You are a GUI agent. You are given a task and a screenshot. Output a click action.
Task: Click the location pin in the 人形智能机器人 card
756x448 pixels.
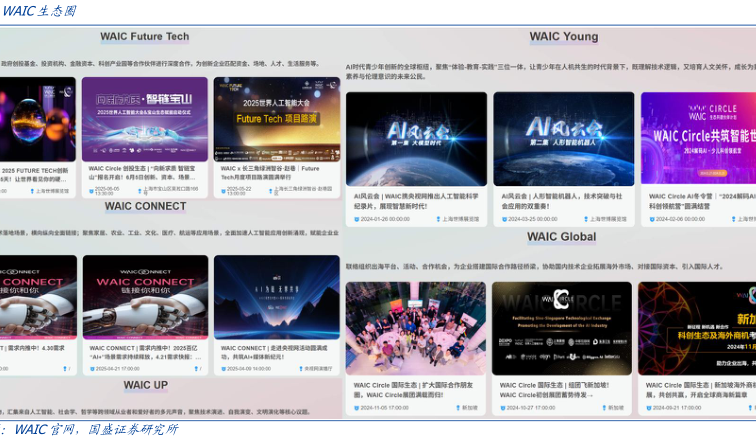click(586, 219)
